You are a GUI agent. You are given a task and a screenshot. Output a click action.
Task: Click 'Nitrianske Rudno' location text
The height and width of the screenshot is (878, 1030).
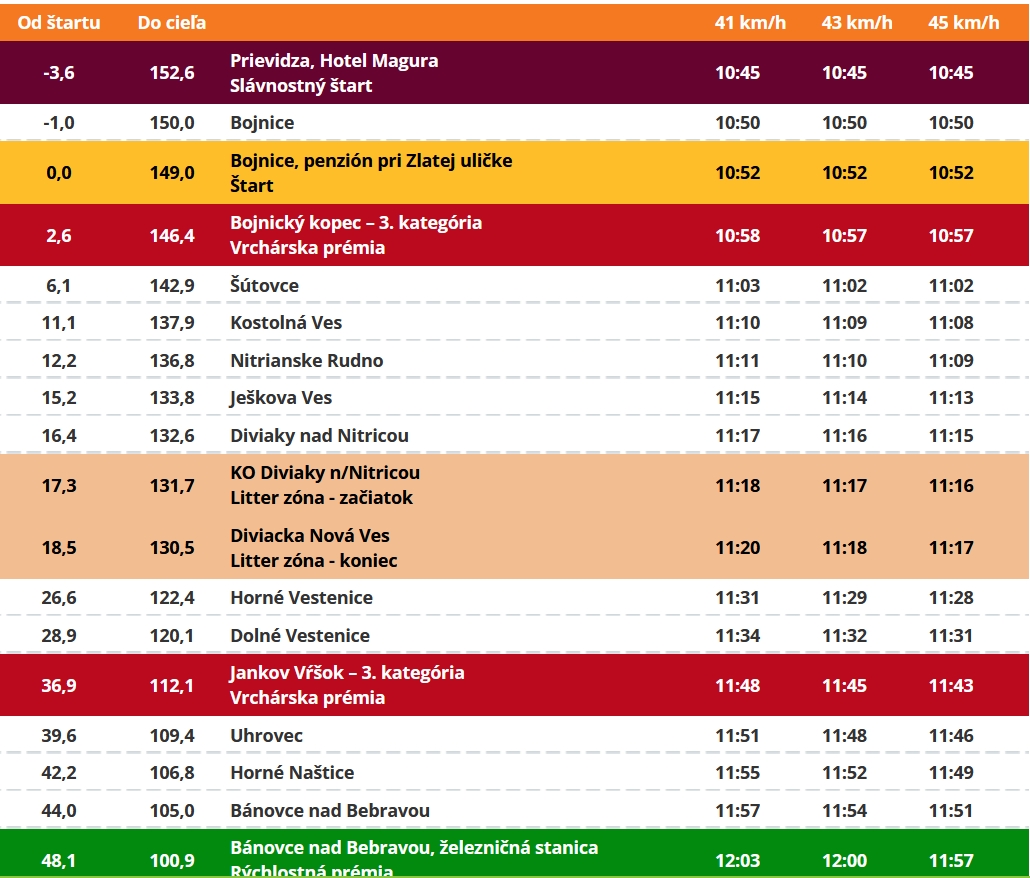306,361
